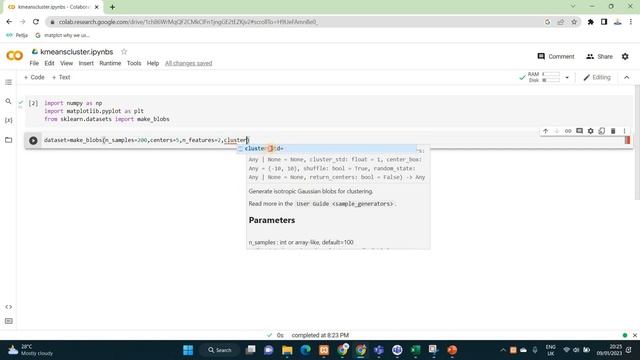
Task: Mirror cell in tab icon
Action: (x=602, y=131)
